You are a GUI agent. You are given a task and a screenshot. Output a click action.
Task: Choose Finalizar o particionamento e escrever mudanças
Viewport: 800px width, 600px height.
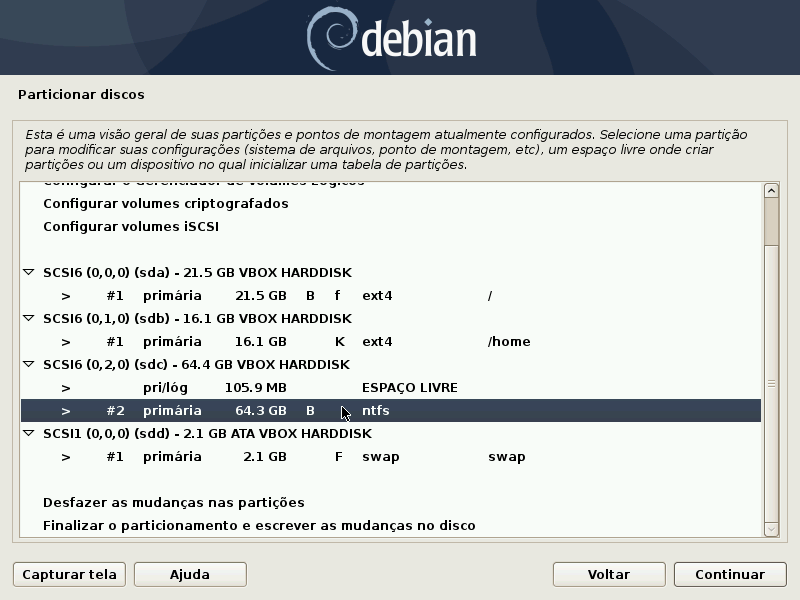(391, 526)
